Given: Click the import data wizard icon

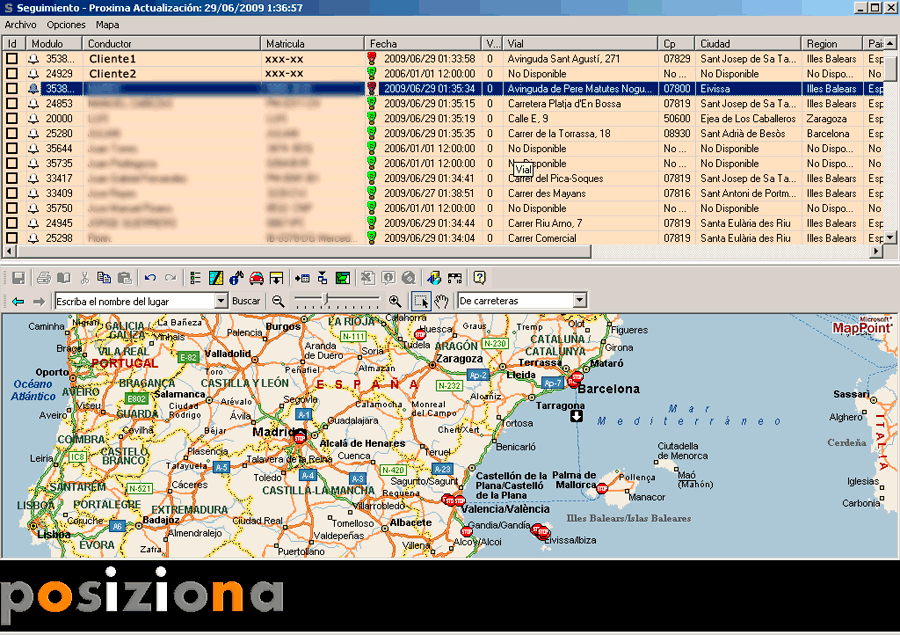Looking at the screenshot, I should click(302, 278).
